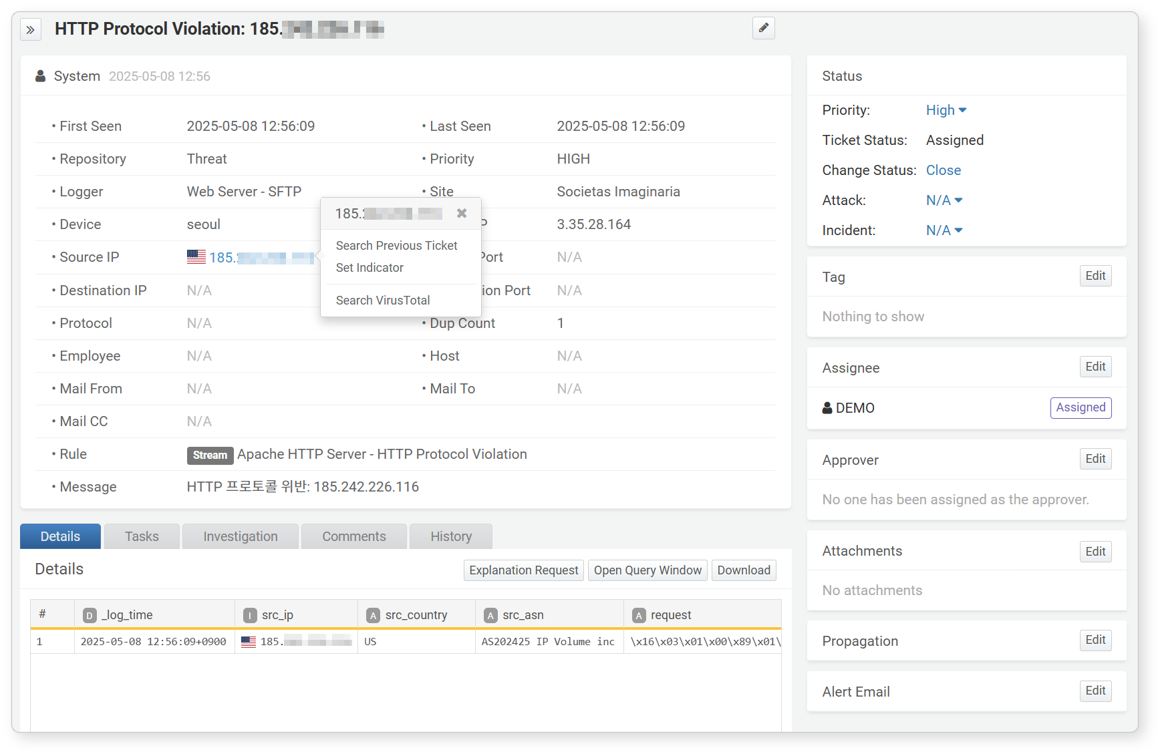Click the request cell starting \x16\x03
Image resolution: width=1161 pixels, height=755 pixels.
[705, 642]
